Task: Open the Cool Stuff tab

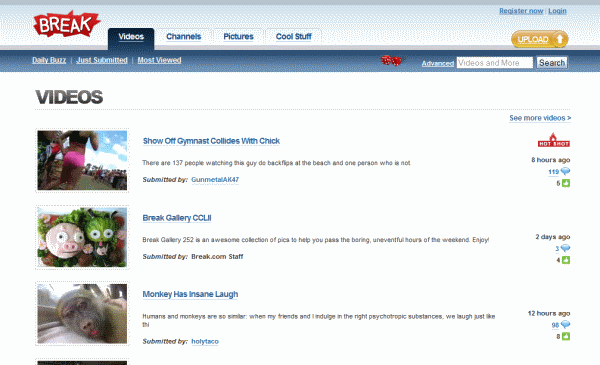Action: [x=293, y=37]
